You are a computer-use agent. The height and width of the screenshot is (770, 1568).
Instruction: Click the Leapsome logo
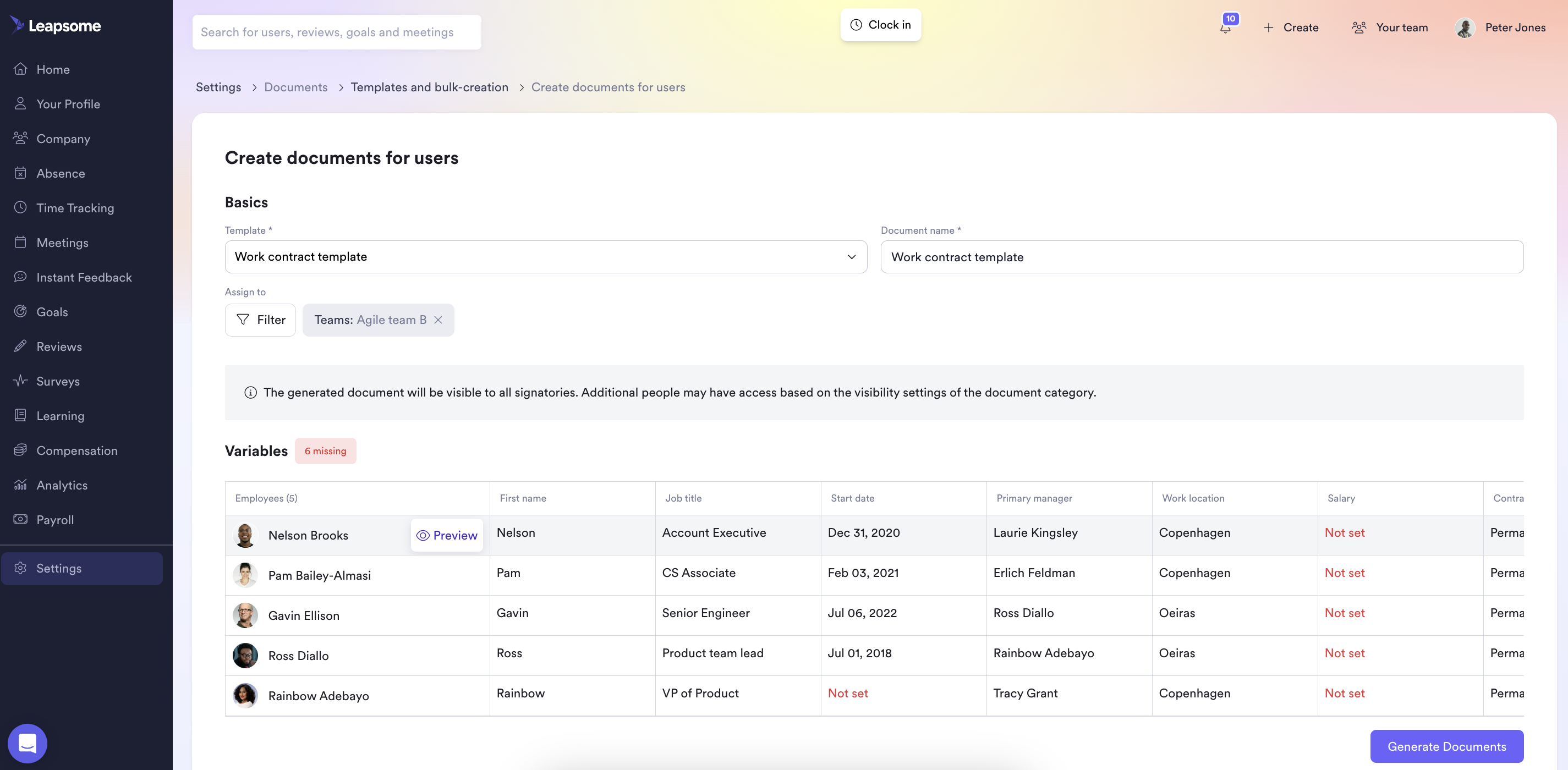click(56, 25)
